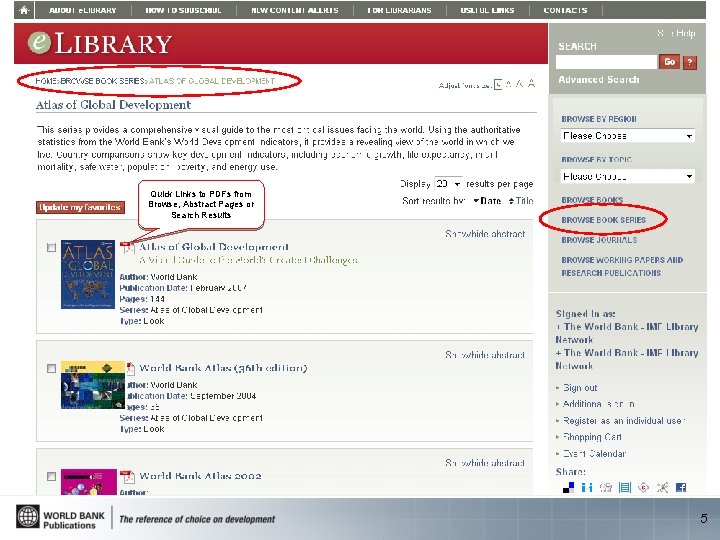Viewport: 720px width, 540px height.
Task: Share on Facebook icon
Action: pos(681,487)
